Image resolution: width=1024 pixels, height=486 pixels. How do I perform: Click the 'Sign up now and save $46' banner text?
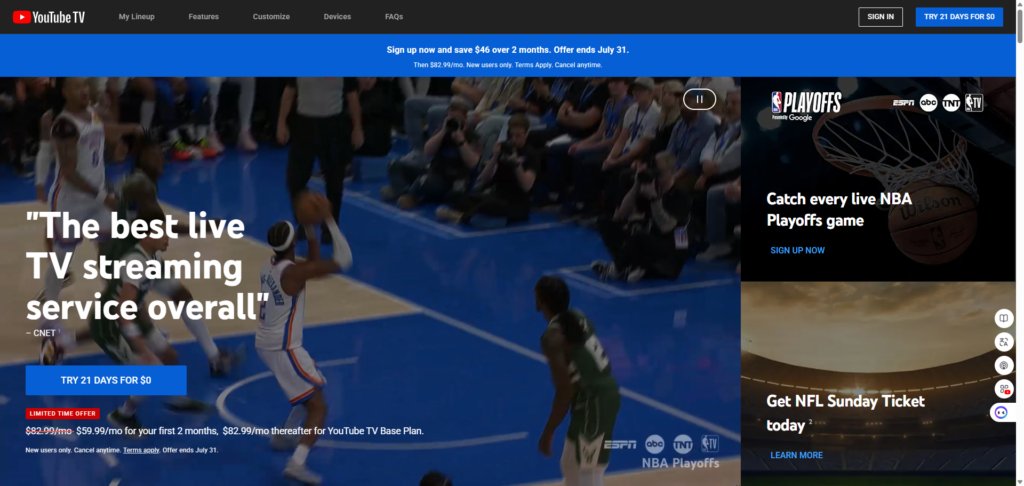tap(507, 50)
